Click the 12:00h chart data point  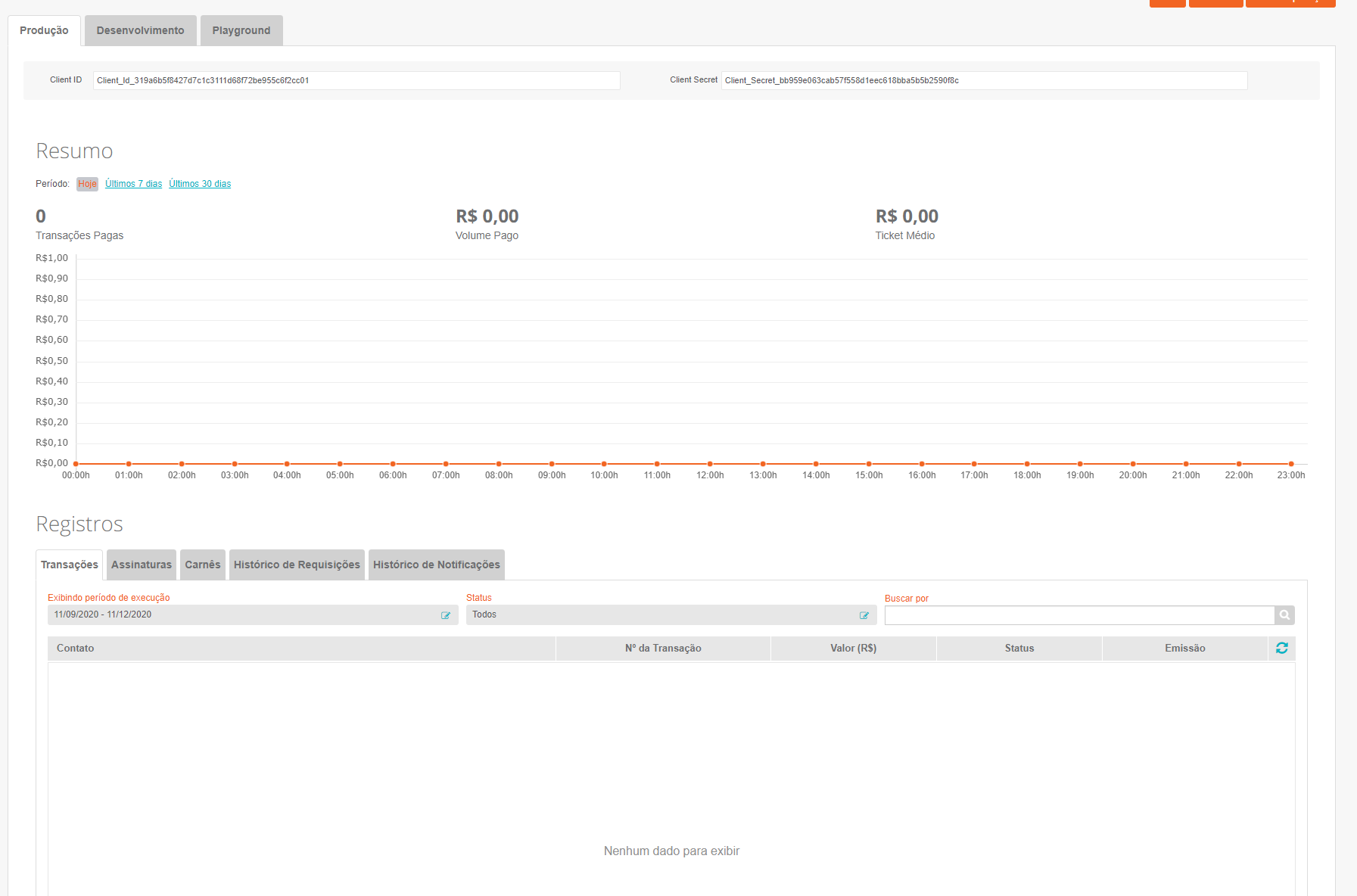[x=710, y=464]
